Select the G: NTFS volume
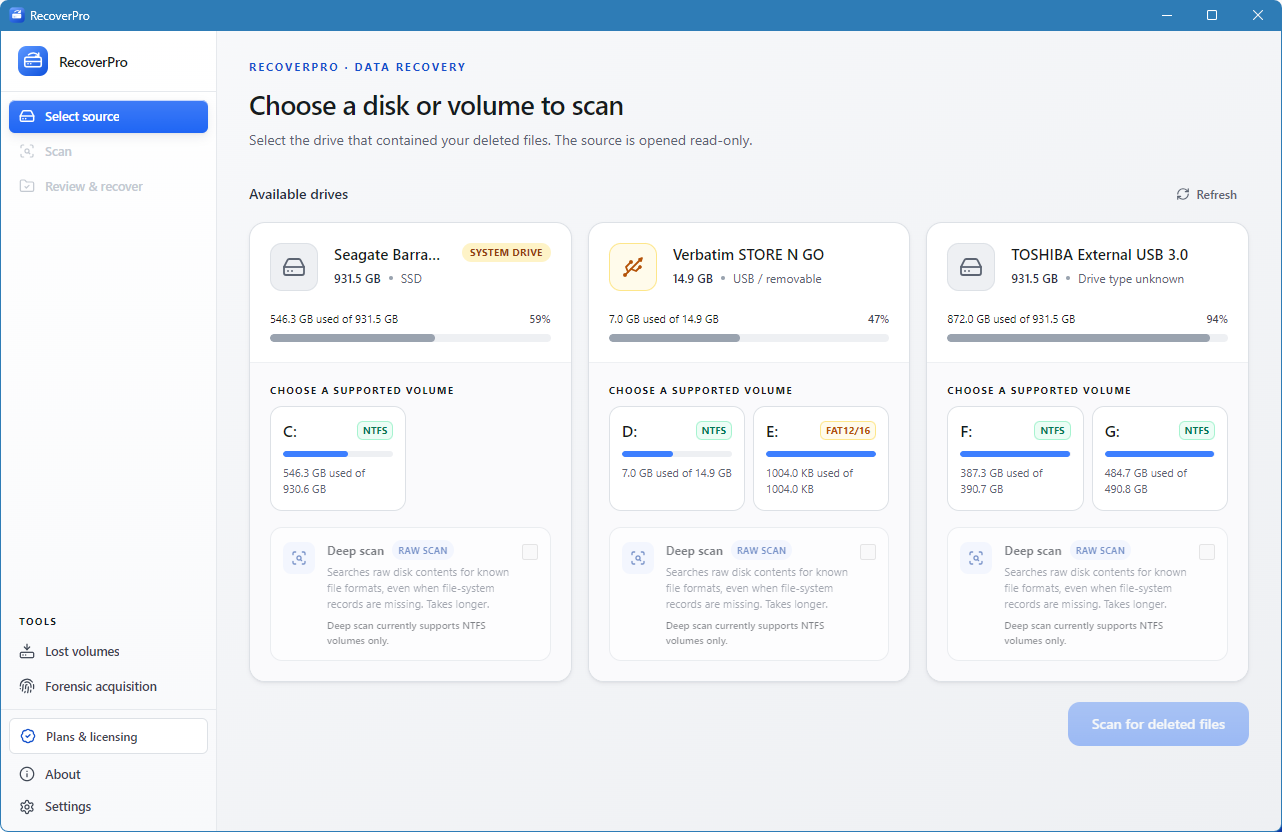The width and height of the screenshot is (1282, 832). coord(1160,459)
